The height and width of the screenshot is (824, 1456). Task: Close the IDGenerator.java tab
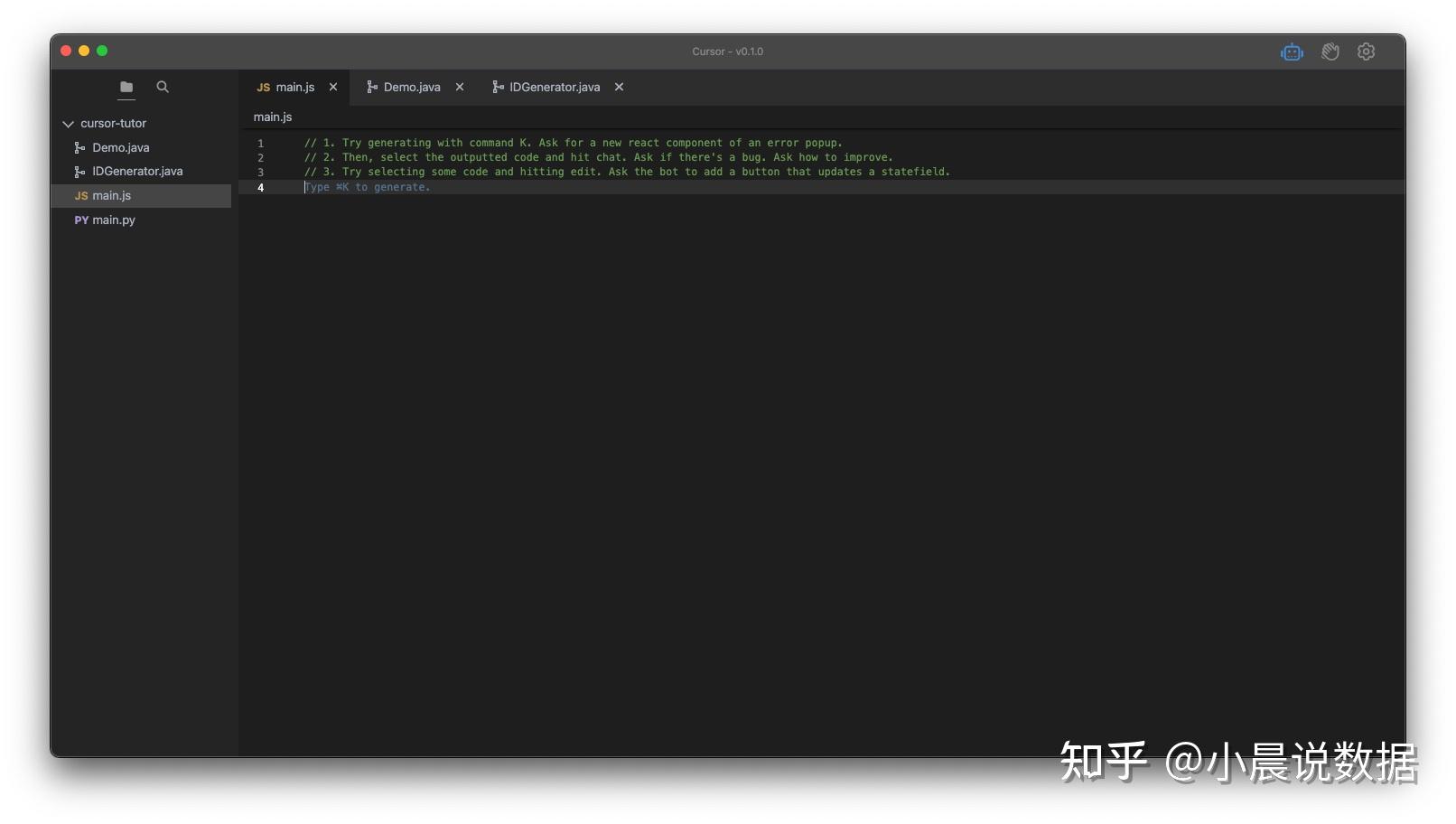(619, 87)
